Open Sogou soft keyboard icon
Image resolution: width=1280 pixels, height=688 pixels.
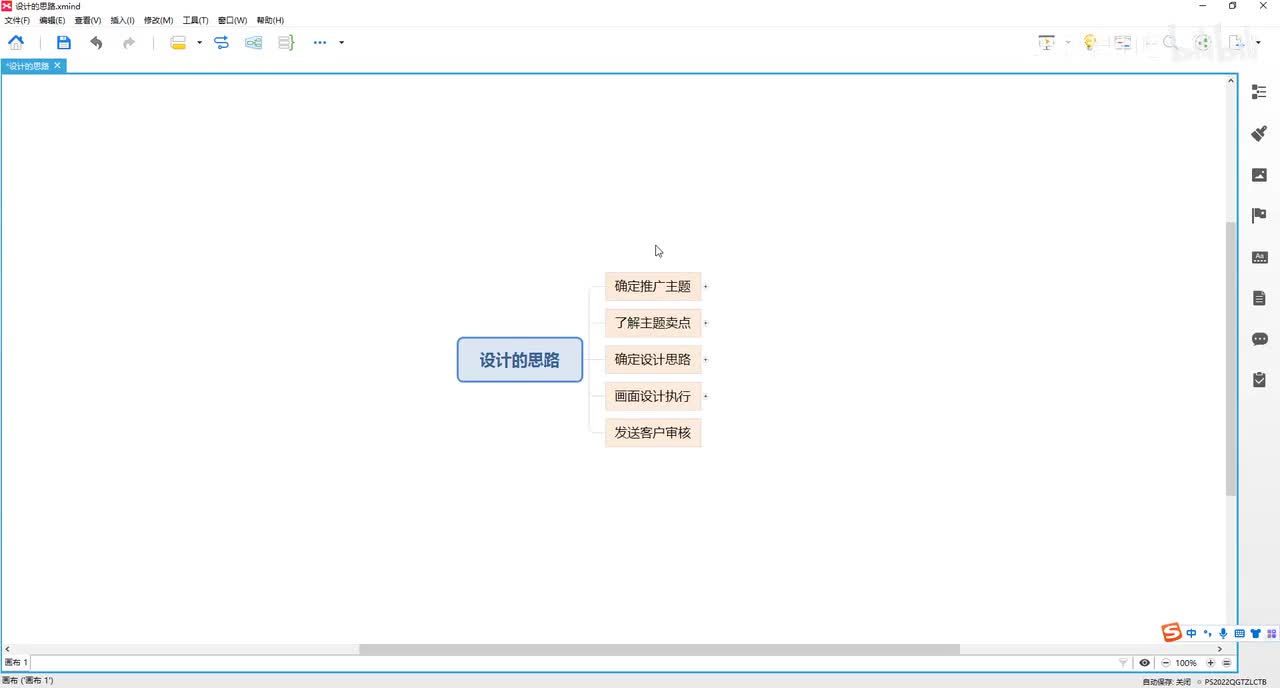(1239, 634)
